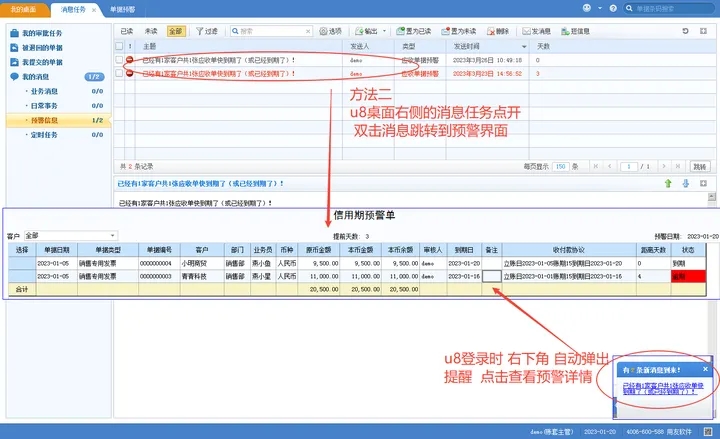Screen dimensions: 720x439
Task: Click 置为未读 toolbar button
Action: tap(459, 31)
